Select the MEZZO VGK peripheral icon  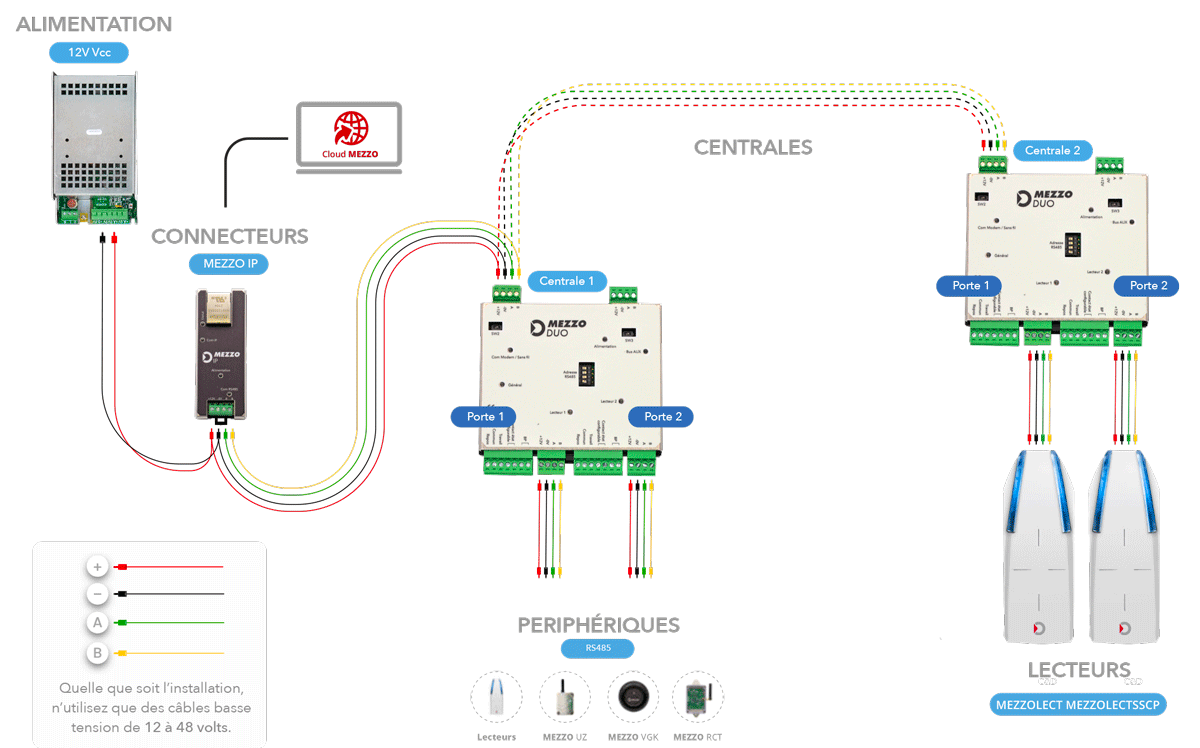coord(632,697)
